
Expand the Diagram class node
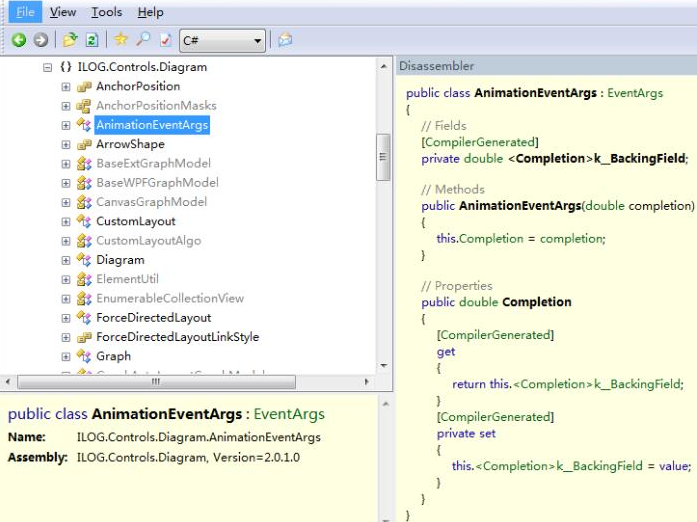66,260
